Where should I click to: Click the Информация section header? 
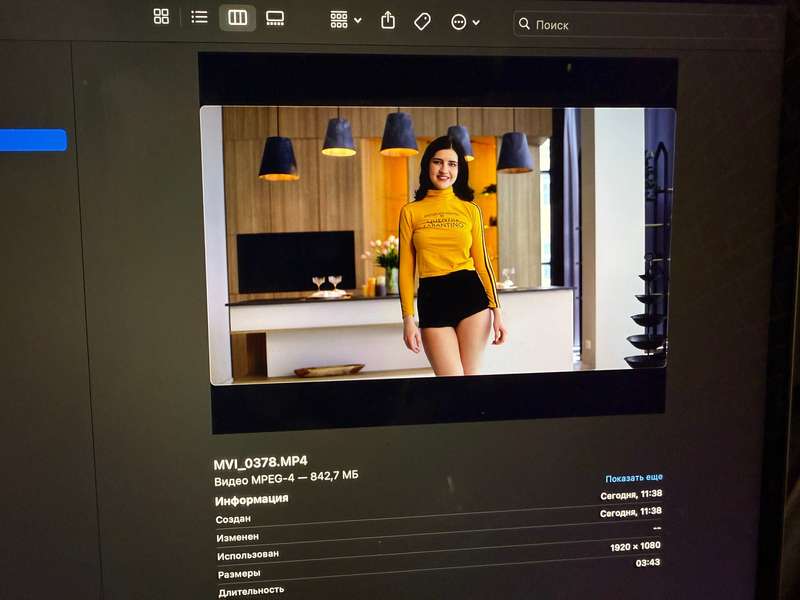pyautogui.click(x=252, y=499)
